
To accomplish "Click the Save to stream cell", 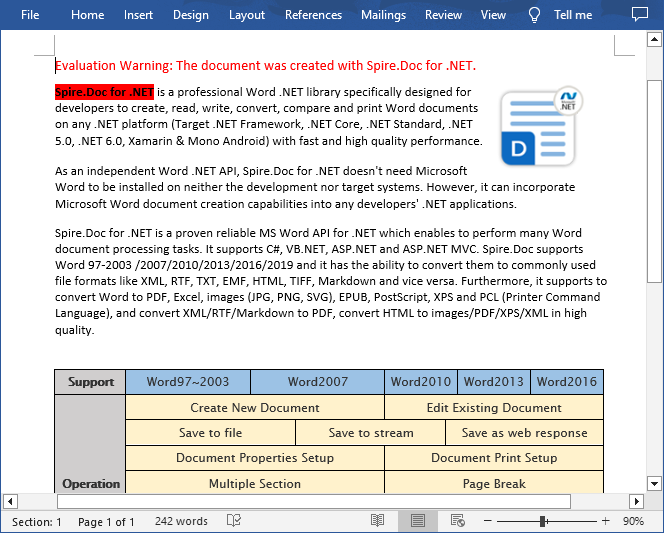I will click(x=371, y=433).
